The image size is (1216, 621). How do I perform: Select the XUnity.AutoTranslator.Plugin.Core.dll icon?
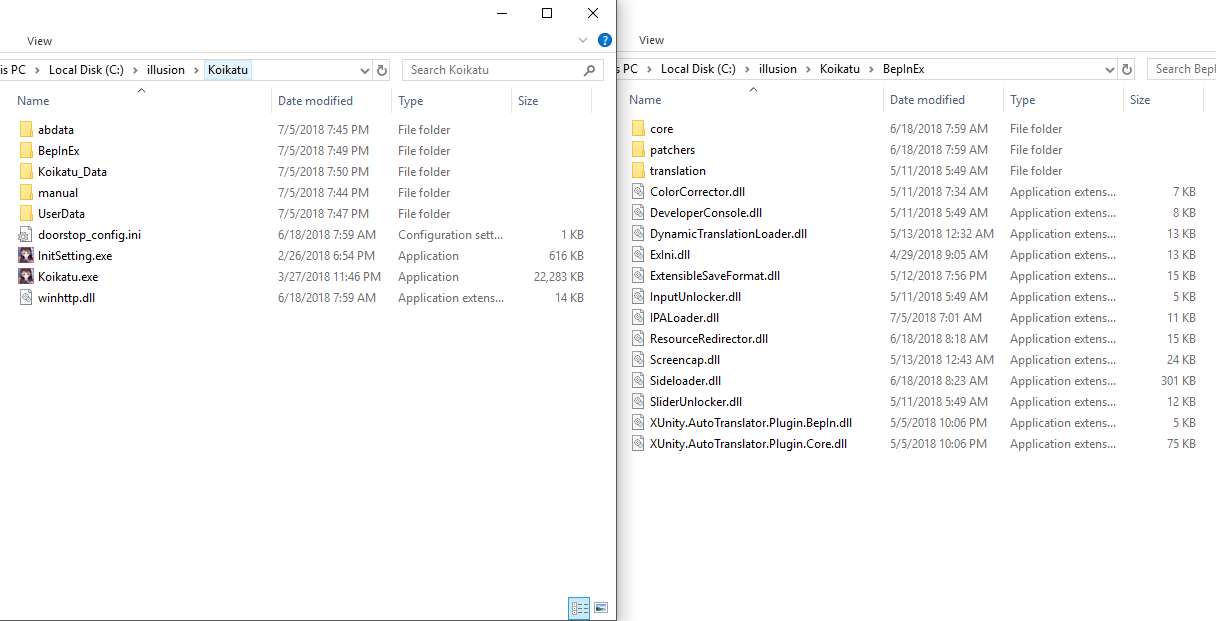point(638,444)
